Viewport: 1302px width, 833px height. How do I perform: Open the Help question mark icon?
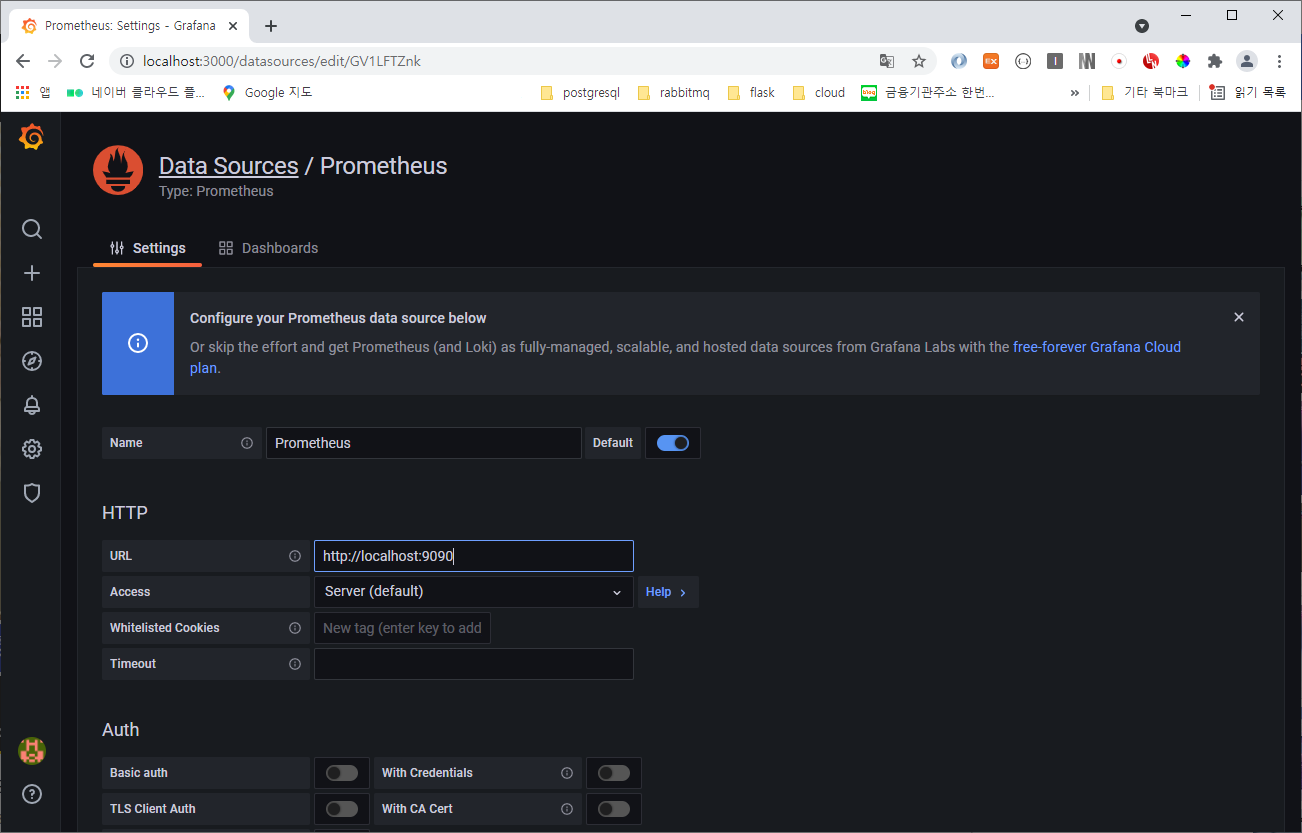[x=32, y=795]
